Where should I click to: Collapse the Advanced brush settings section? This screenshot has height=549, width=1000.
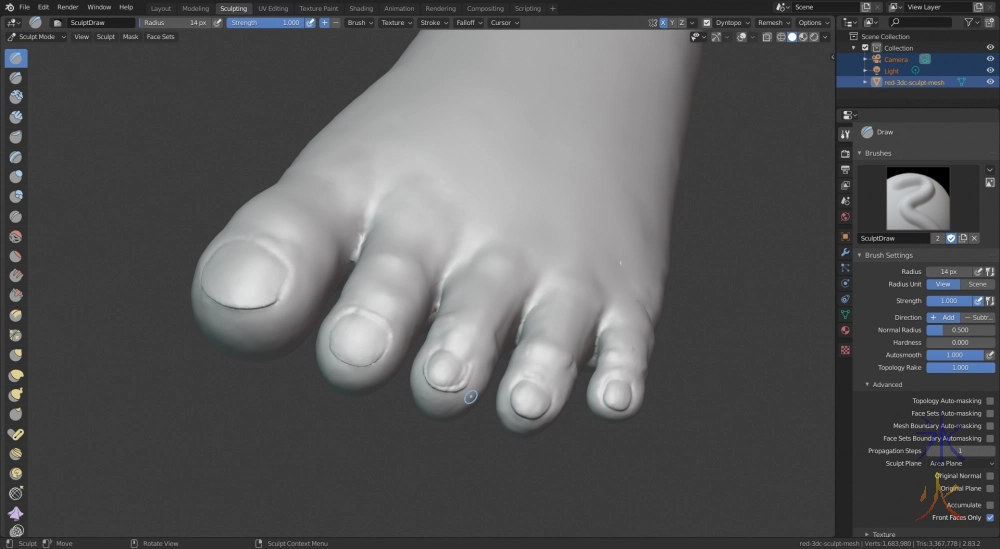click(885, 384)
